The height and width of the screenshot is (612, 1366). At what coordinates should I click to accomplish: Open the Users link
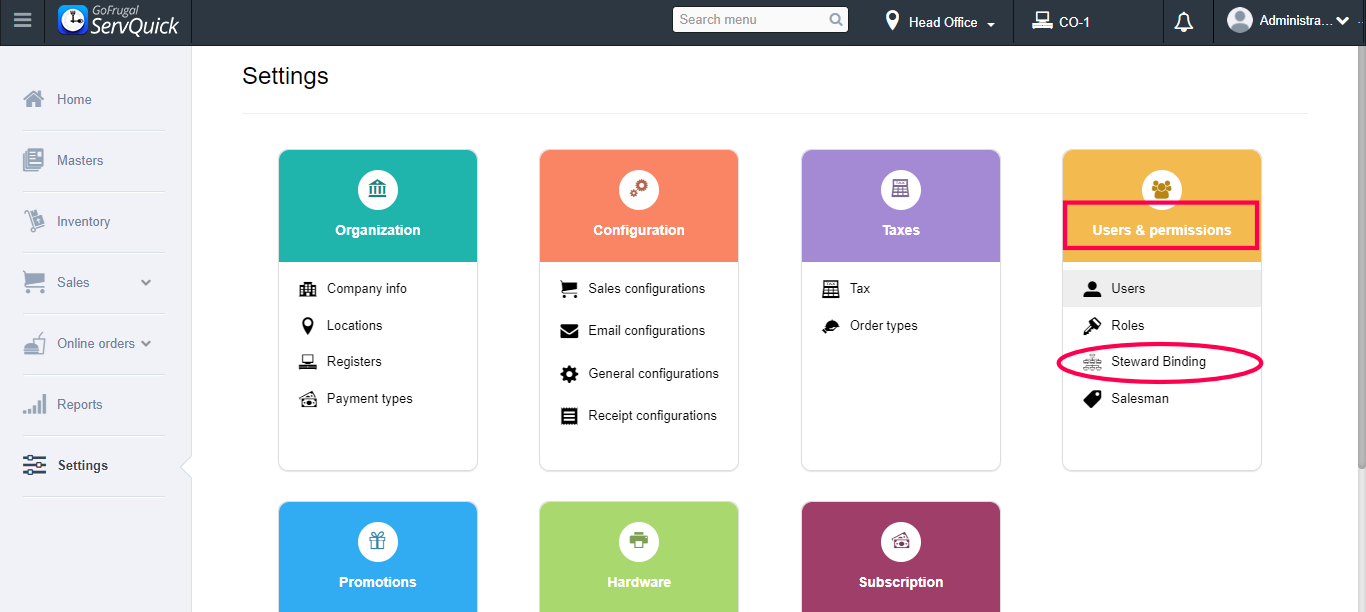[1128, 289]
